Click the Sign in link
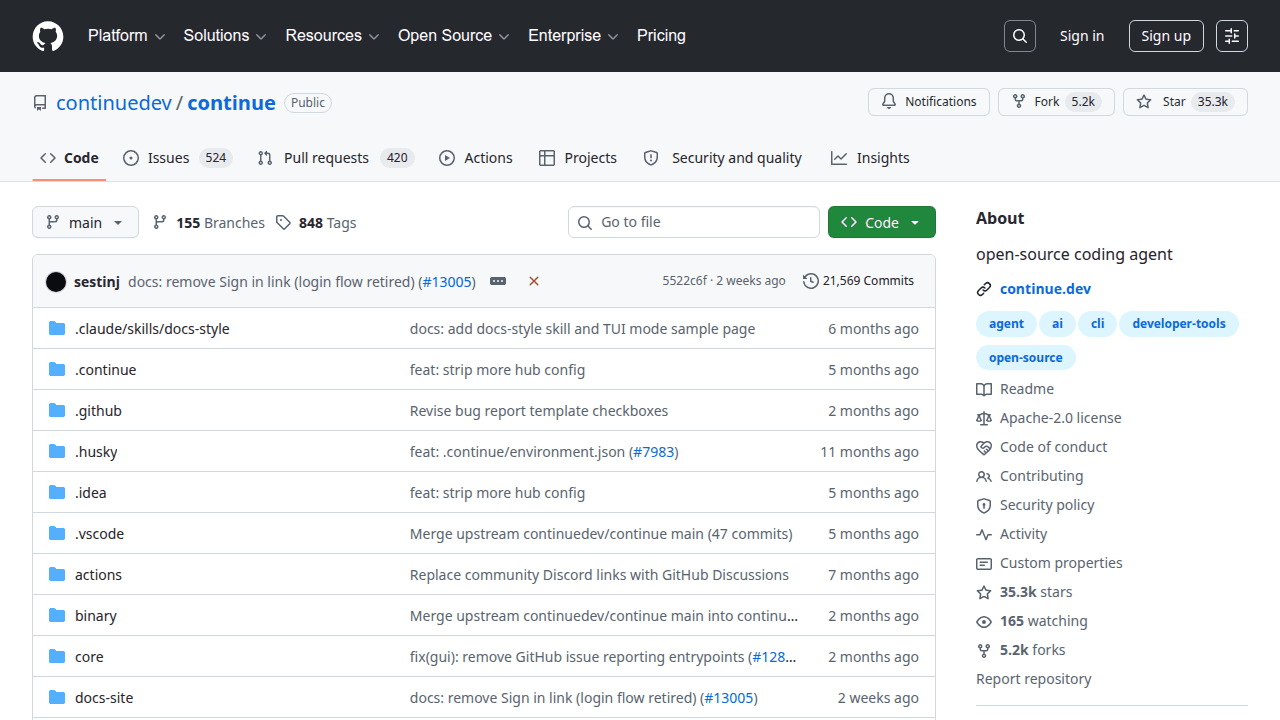 (x=1082, y=36)
